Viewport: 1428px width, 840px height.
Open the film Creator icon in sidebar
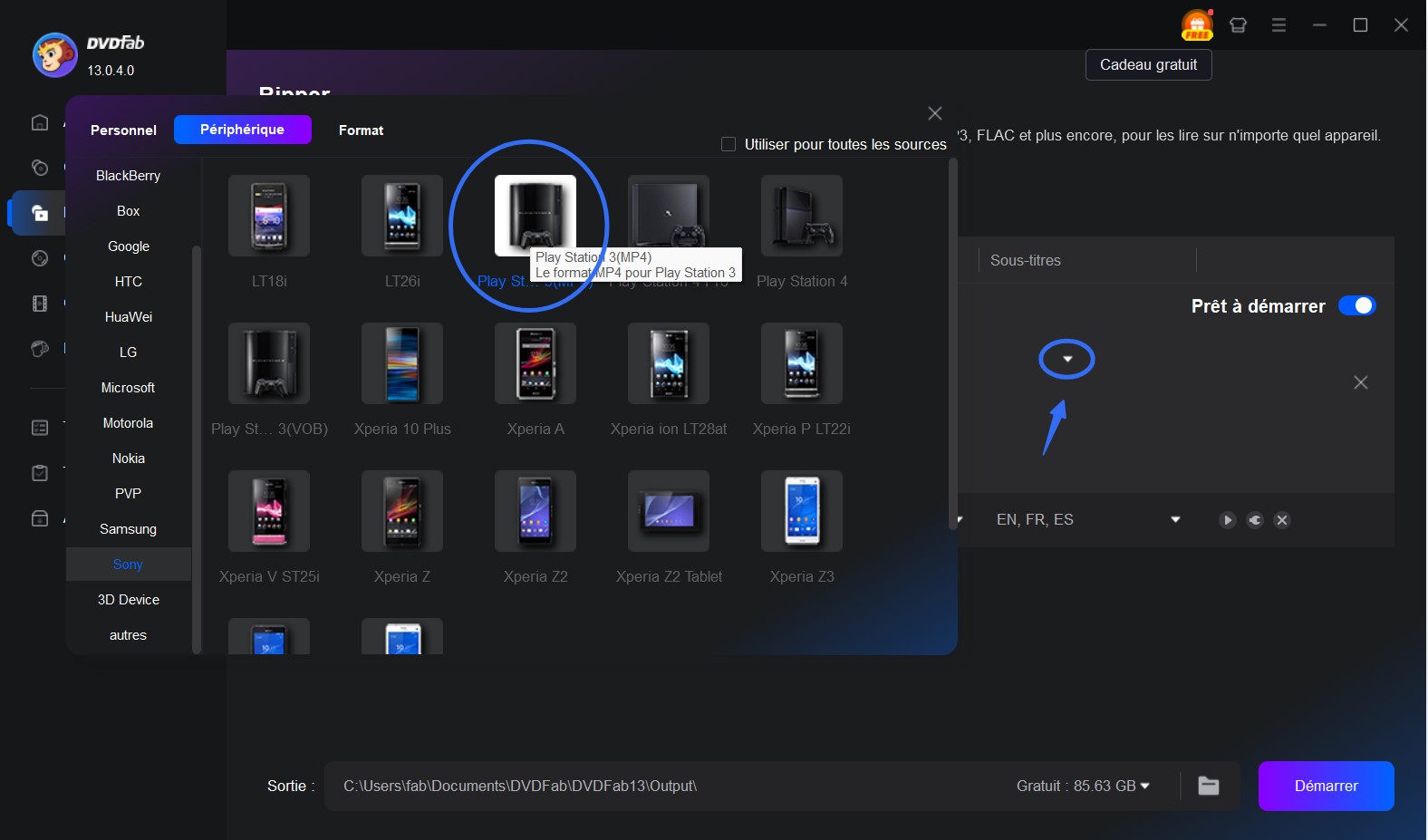click(x=40, y=304)
